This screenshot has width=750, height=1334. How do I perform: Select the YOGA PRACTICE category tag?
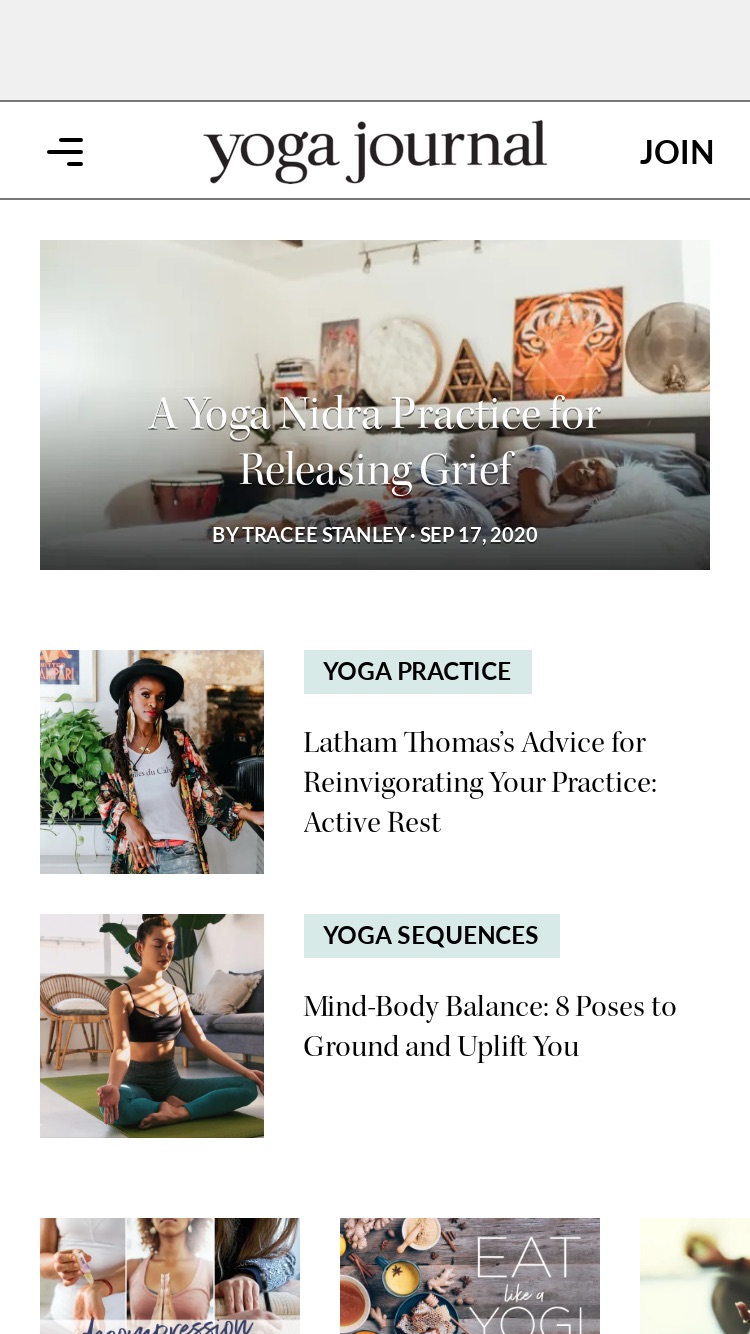pyautogui.click(x=418, y=672)
